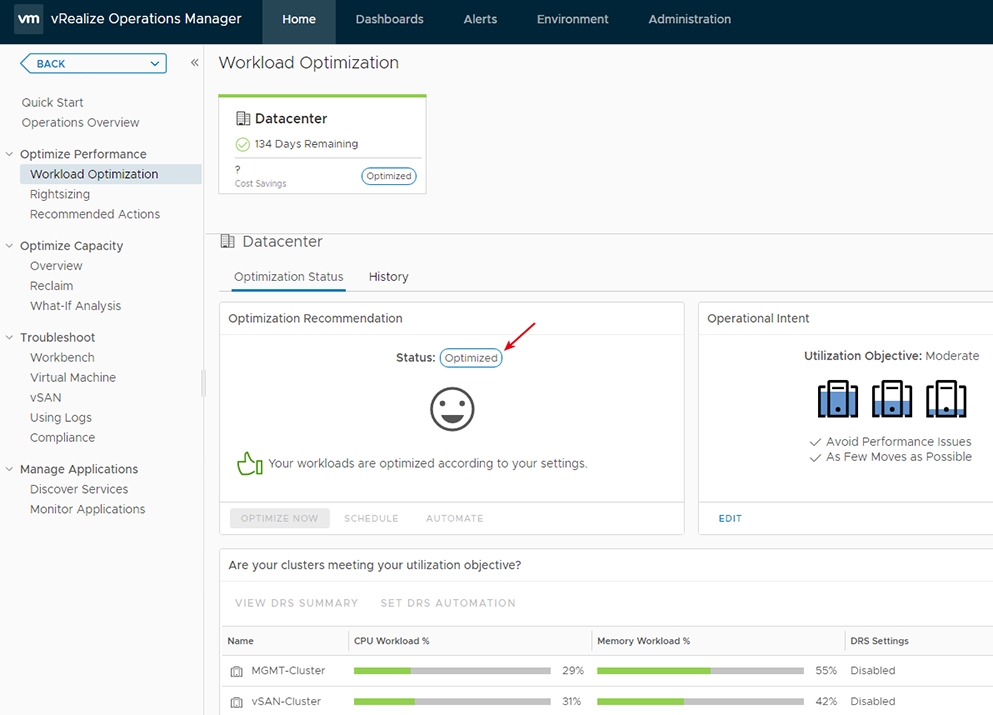This screenshot has height=715, width=993.
Task: Select the Optimization Status tab
Action: coord(289,277)
